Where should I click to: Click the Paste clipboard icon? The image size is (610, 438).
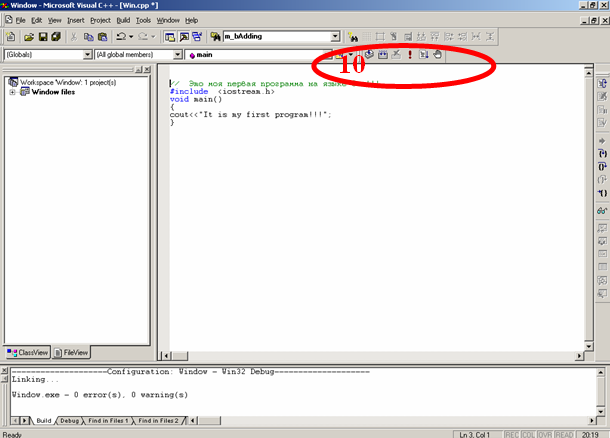tap(104, 37)
